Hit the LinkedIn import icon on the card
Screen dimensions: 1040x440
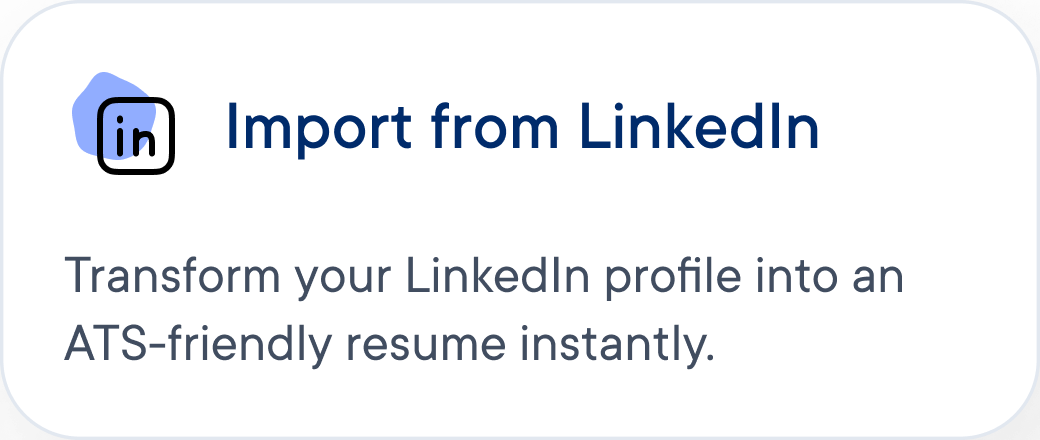(135, 136)
